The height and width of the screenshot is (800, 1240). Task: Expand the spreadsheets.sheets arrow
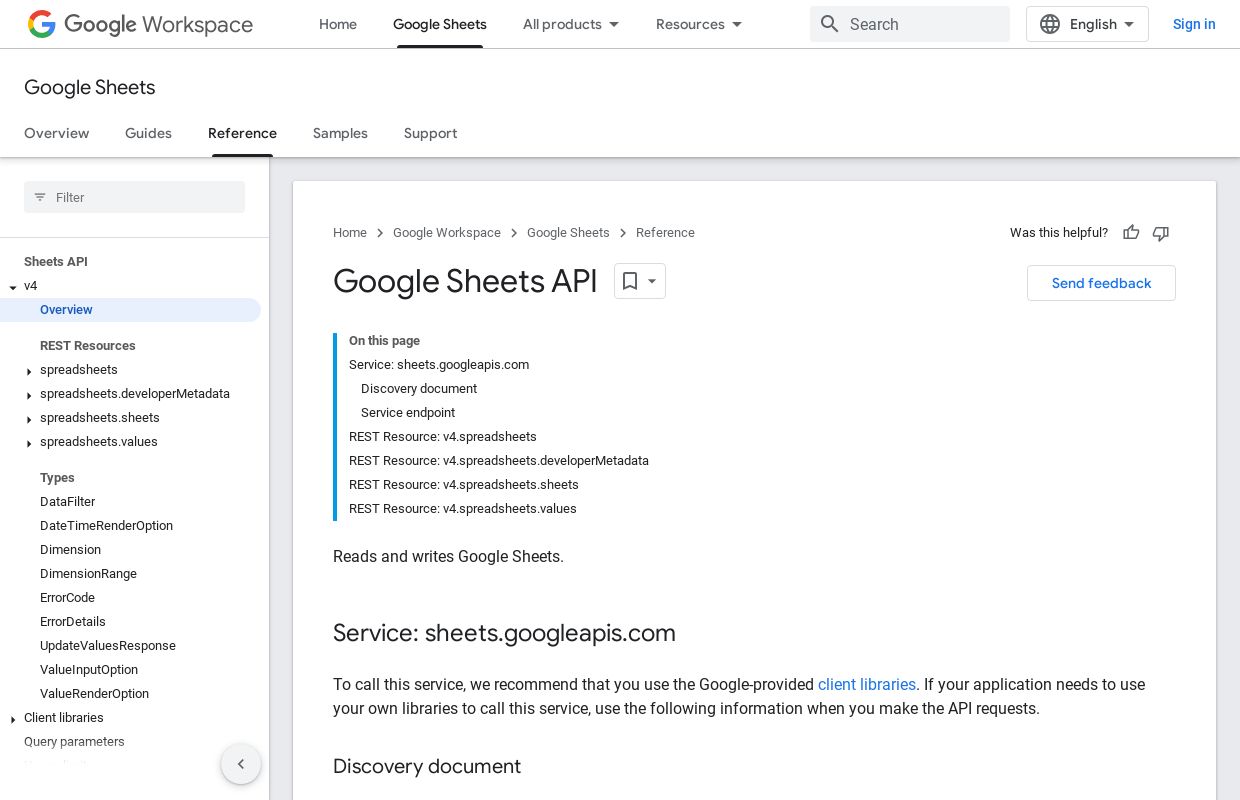click(29, 419)
